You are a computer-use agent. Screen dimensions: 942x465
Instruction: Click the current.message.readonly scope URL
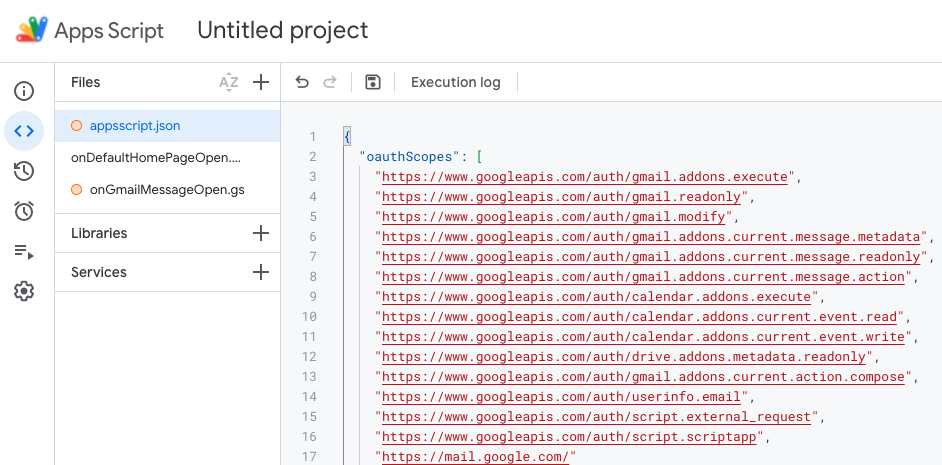click(651, 257)
